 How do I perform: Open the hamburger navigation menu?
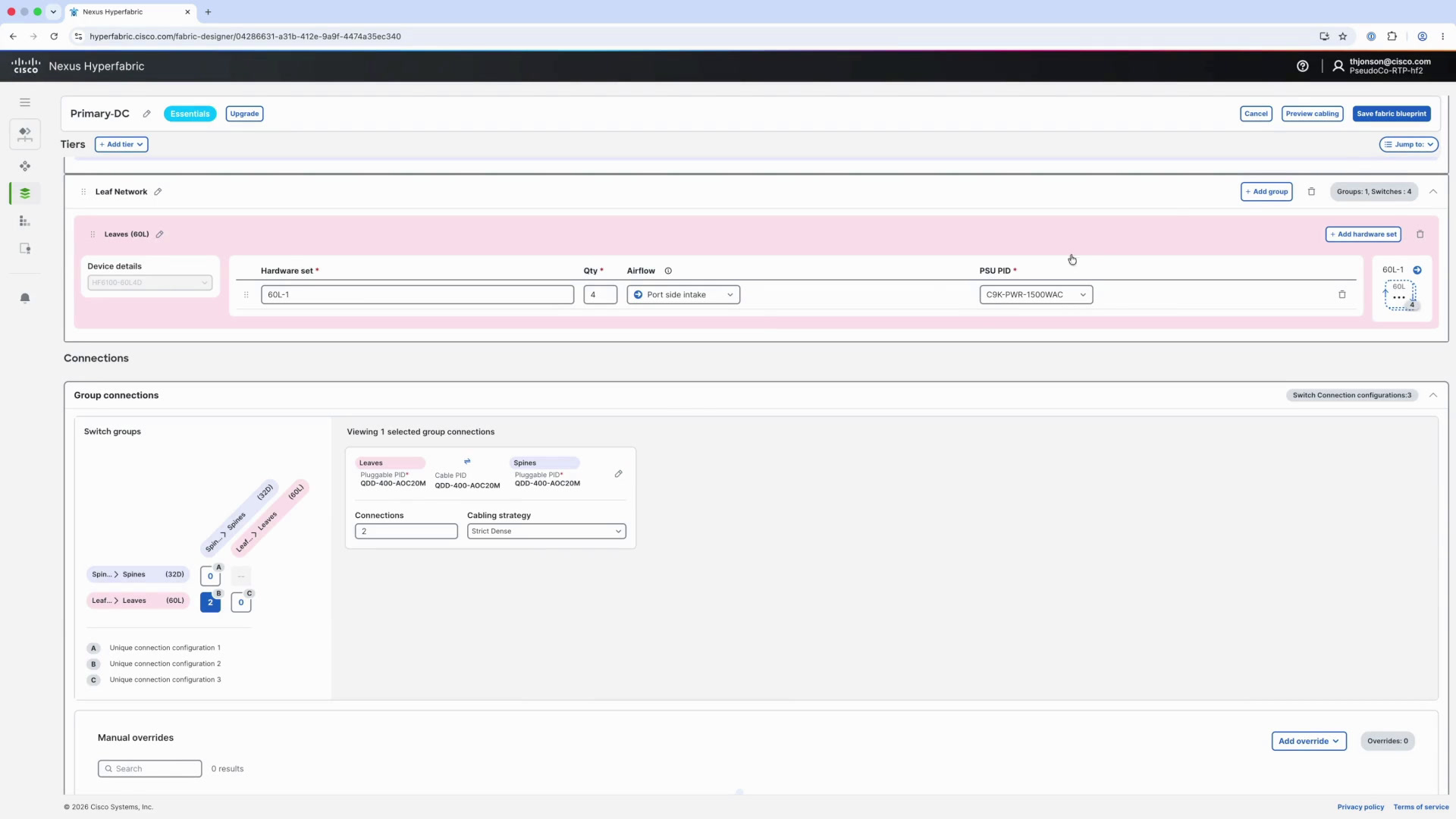(x=25, y=102)
